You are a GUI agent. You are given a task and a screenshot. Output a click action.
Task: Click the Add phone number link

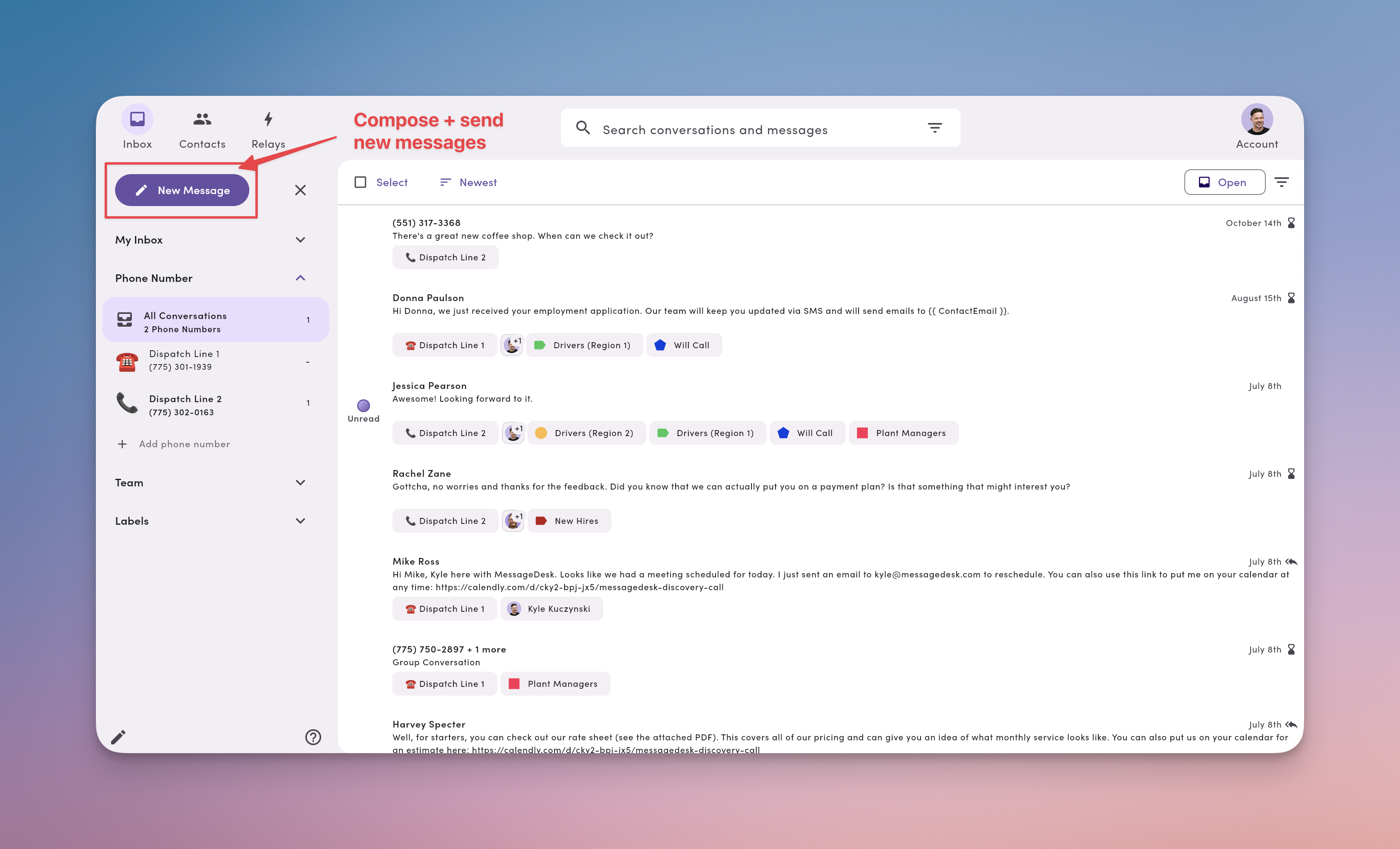point(184,444)
